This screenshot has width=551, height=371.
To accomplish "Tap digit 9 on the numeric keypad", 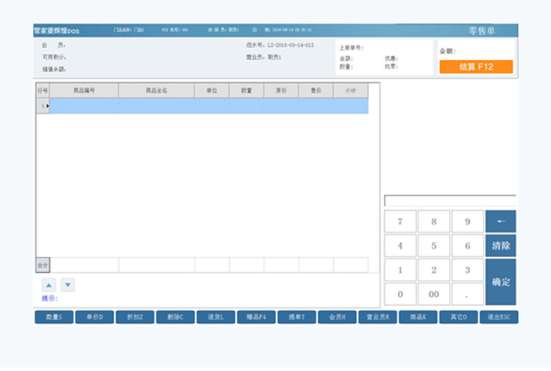I will 468,222.
